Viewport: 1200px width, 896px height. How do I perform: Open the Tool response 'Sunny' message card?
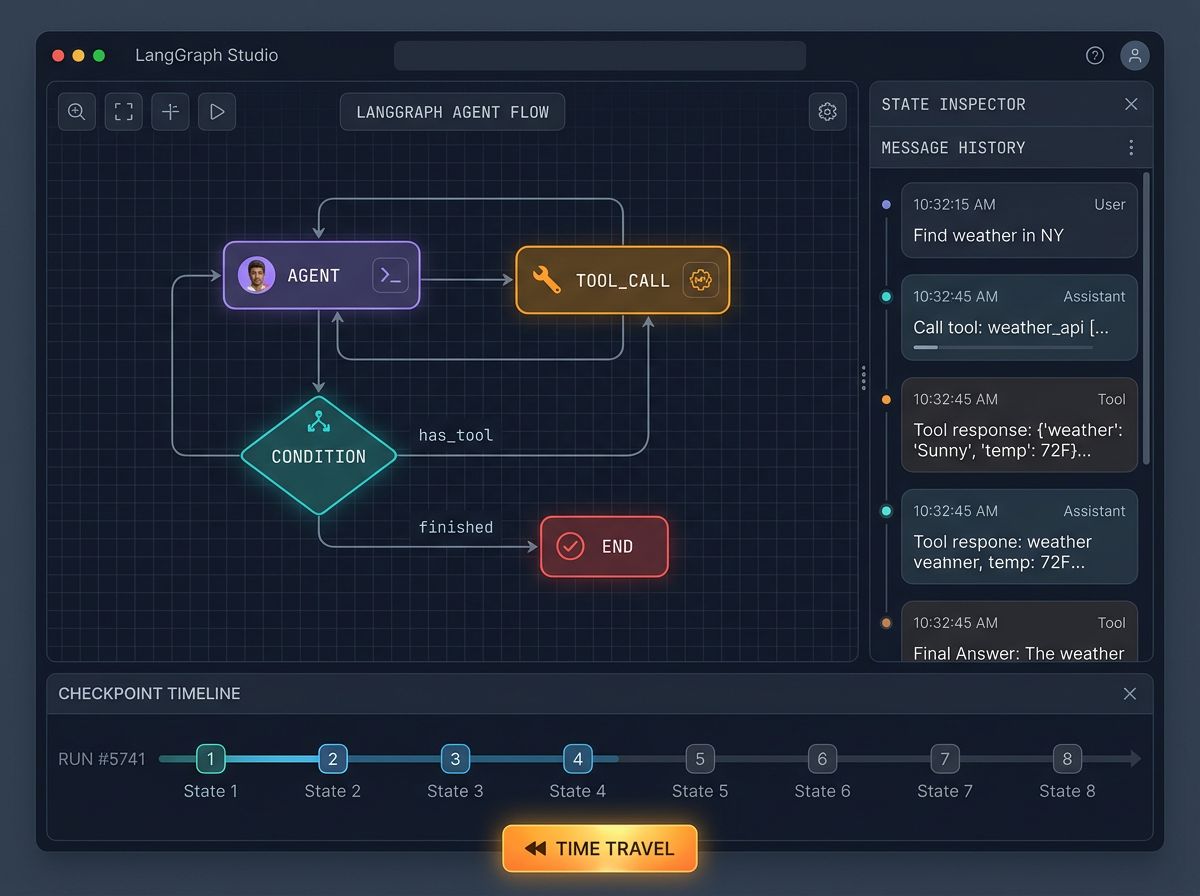coord(1019,425)
